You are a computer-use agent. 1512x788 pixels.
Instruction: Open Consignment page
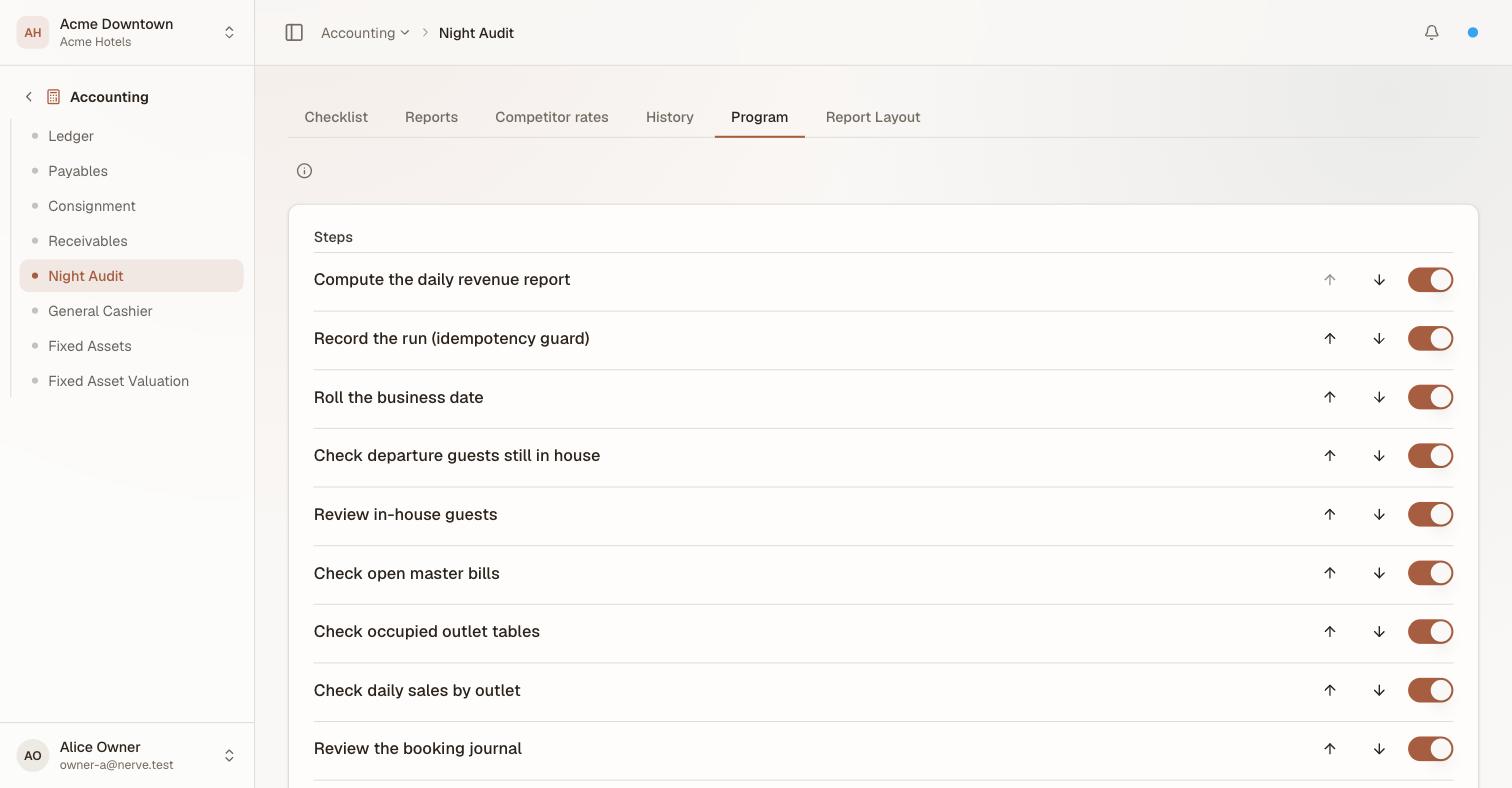pos(131,206)
